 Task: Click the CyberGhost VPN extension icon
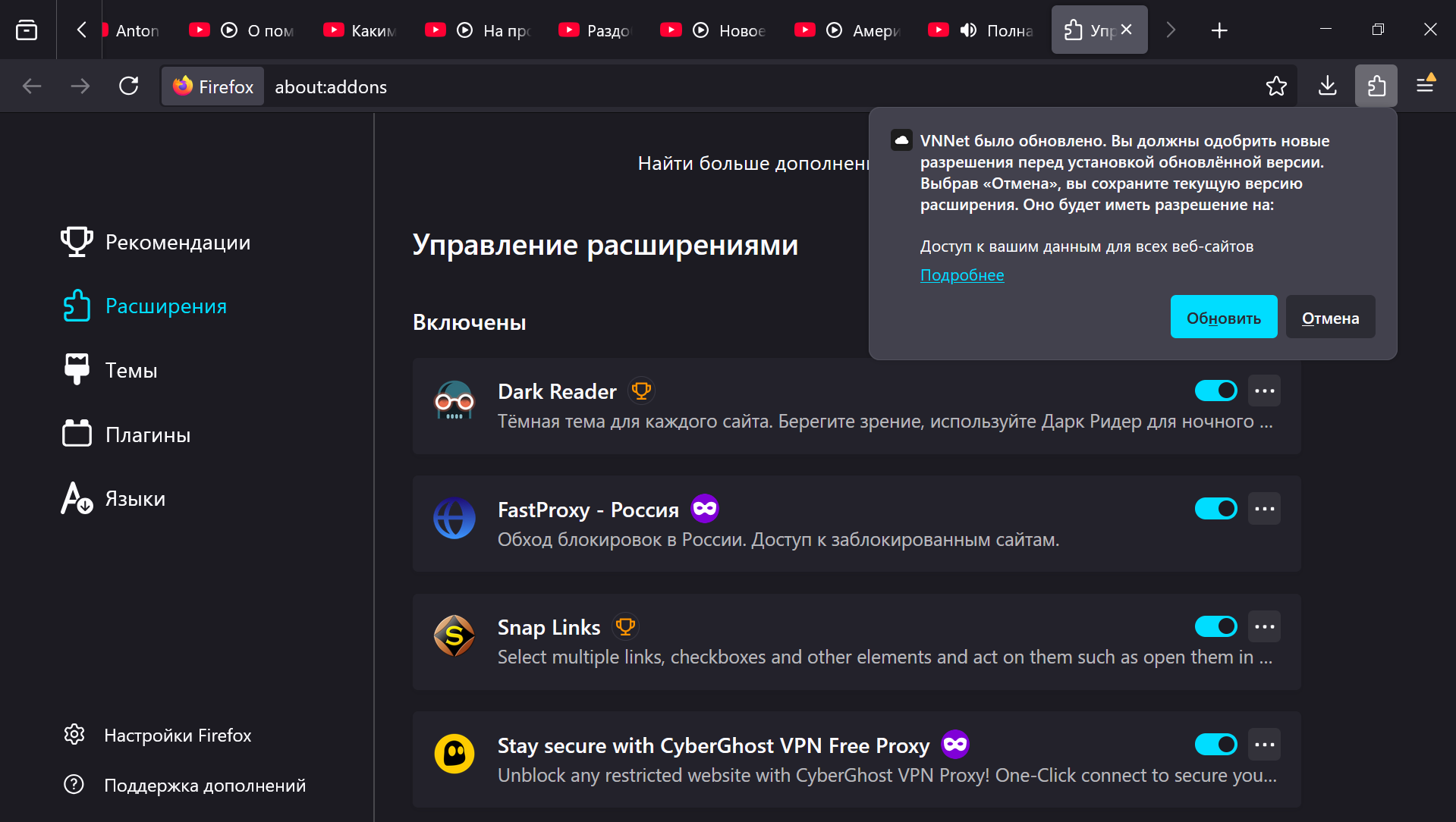[454, 754]
